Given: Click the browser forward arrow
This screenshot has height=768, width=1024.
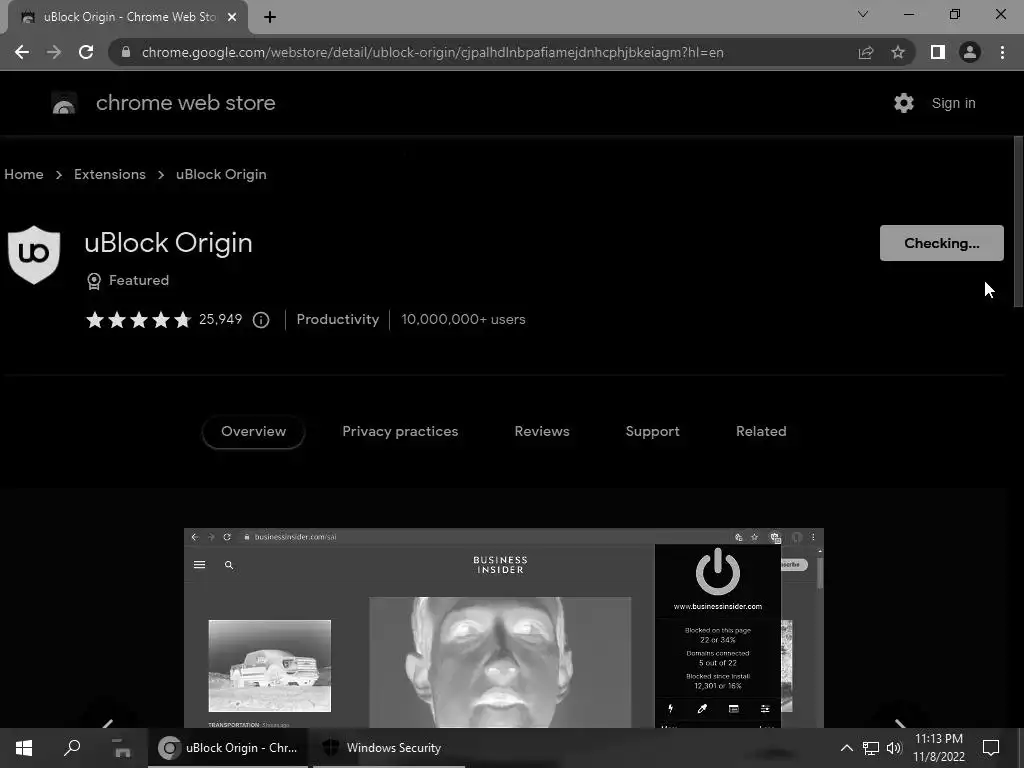Looking at the screenshot, I should (x=54, y=52).
